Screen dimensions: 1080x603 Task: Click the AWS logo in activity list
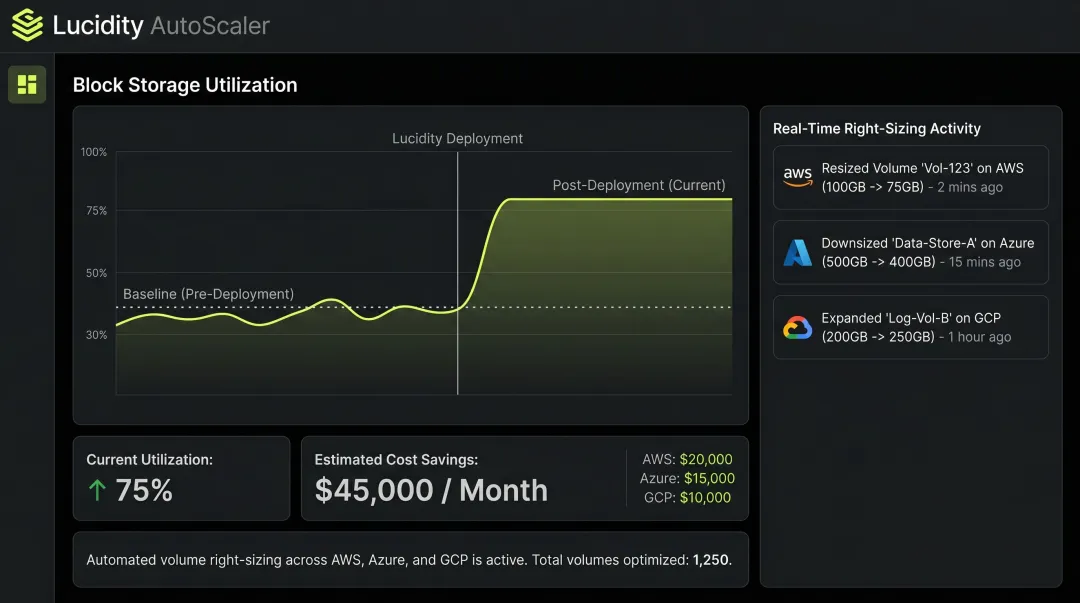click(x=798, y=177)
